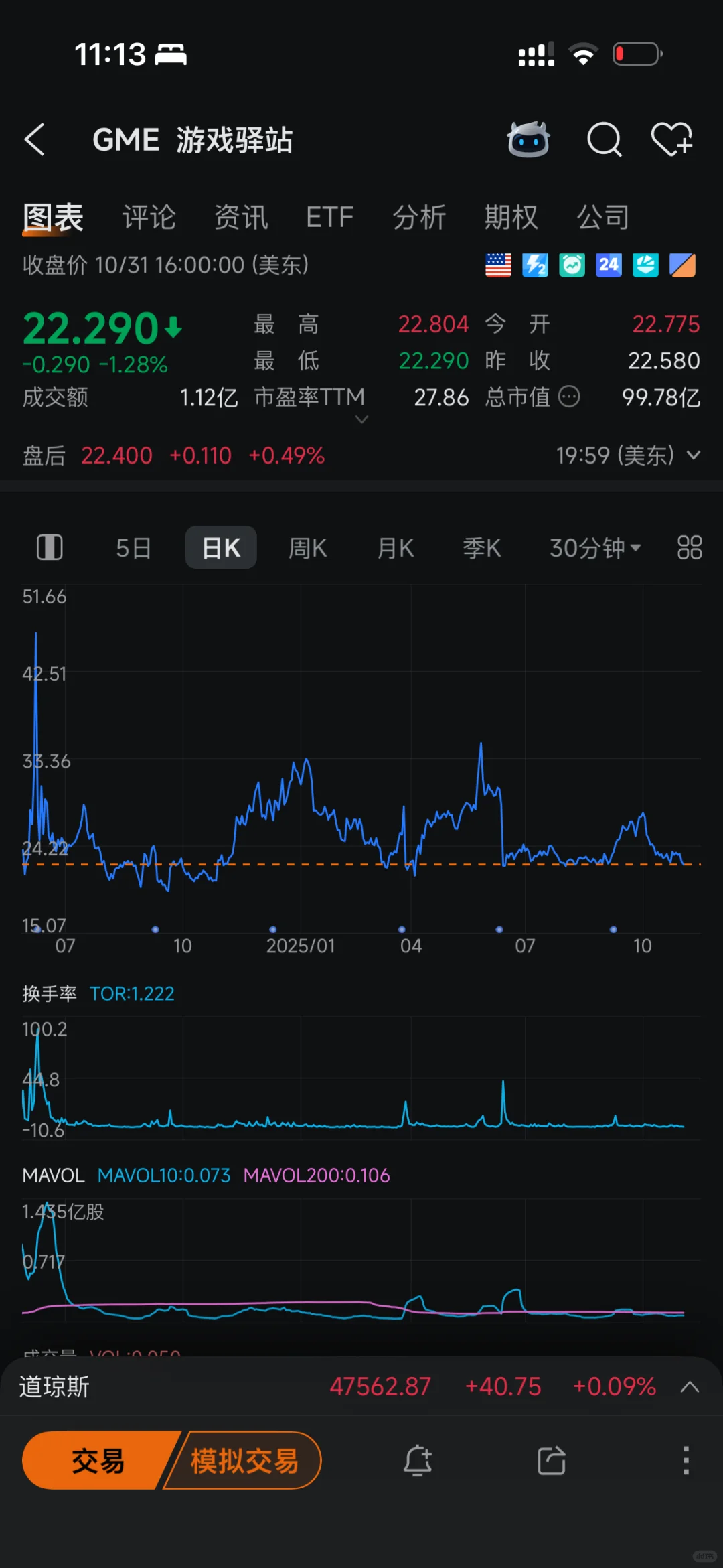Tap the 最高 value 22.804

click(433, 324)
